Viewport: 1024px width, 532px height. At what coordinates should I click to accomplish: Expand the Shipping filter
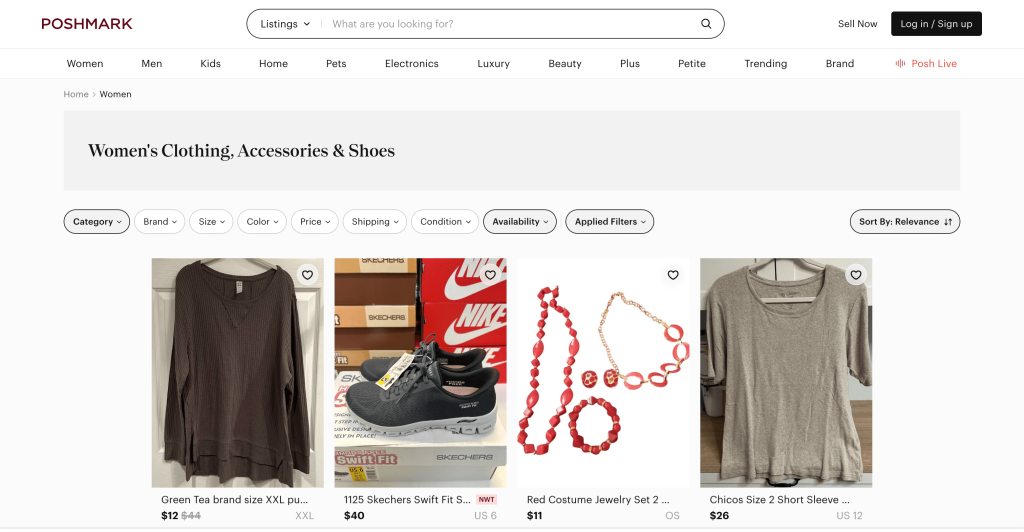(x=375, y=221)
